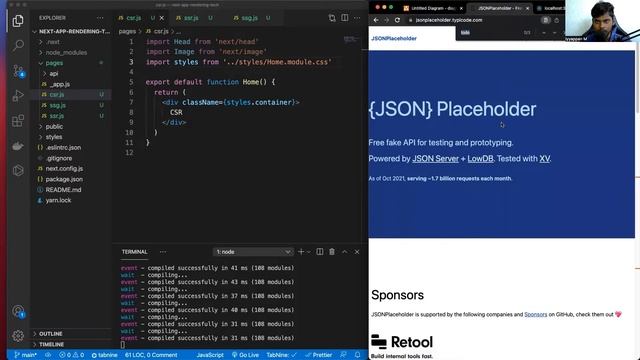Open _app.js in the explorer
640x360 pixels.
coord(71,84)
